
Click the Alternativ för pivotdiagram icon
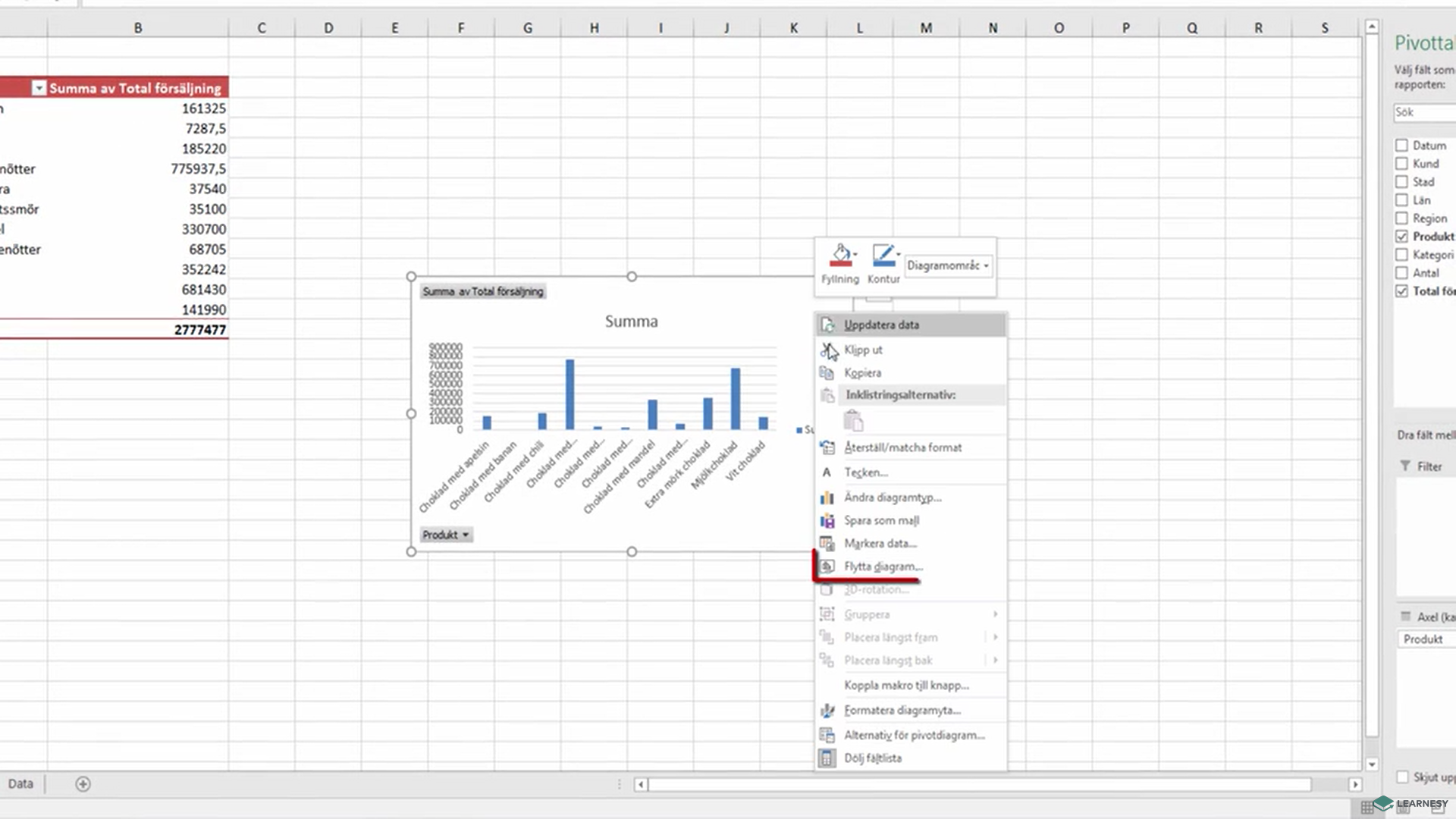point(827,735)
